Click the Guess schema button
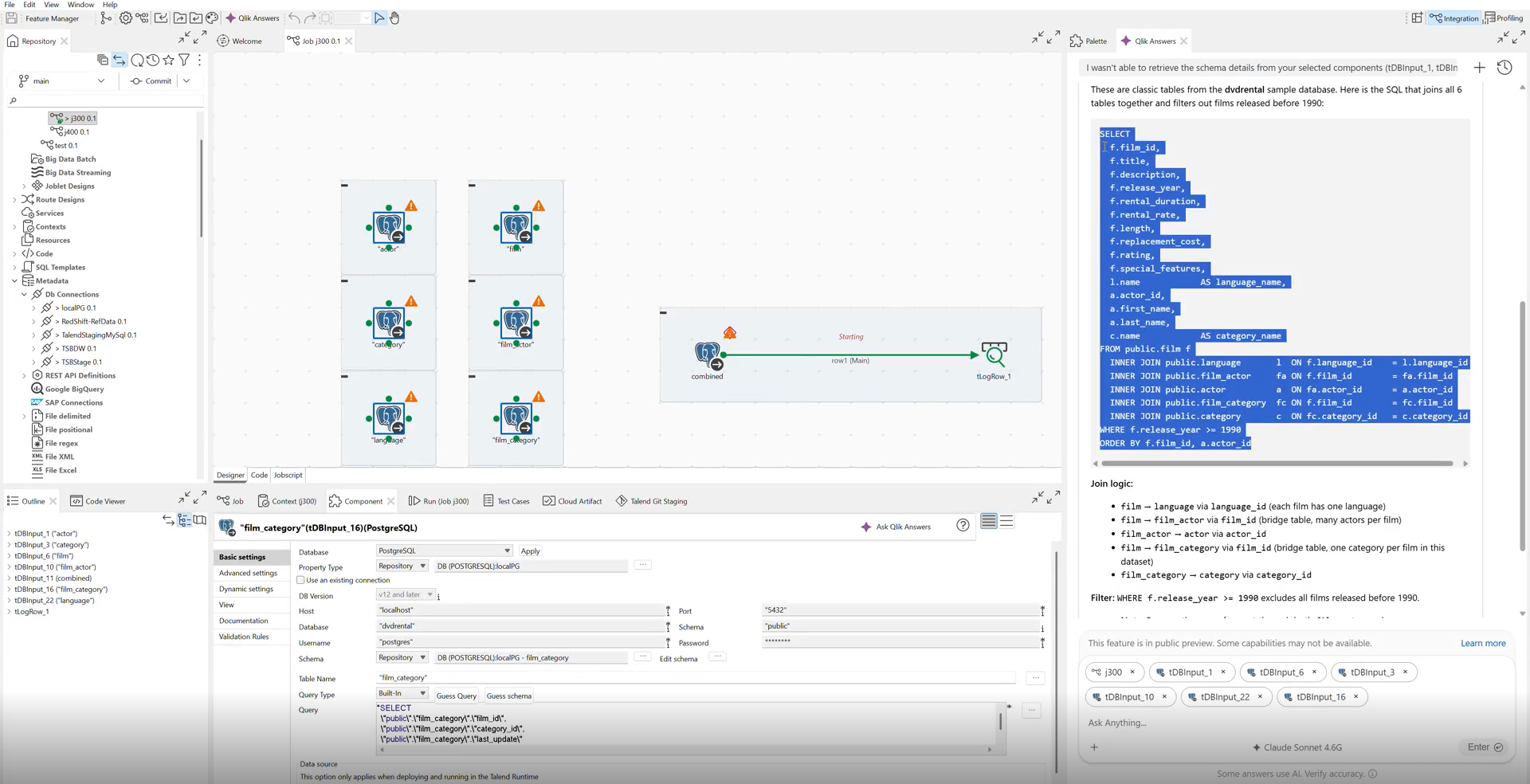Image resolution: width=1530 pixels, height=784 pixels. click(x=508, y=696)
